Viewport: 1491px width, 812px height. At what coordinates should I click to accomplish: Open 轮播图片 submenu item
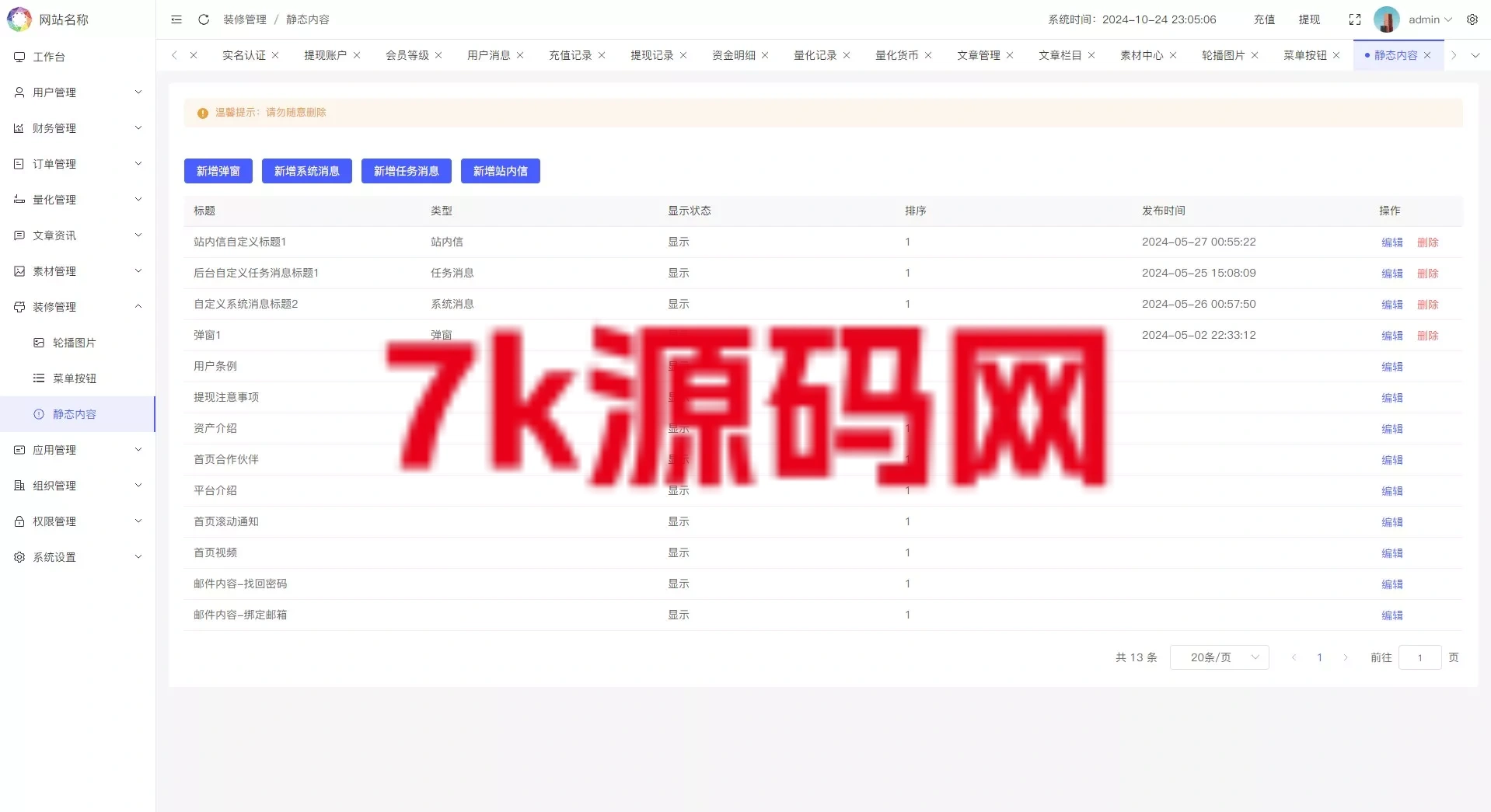pos(78,343)
